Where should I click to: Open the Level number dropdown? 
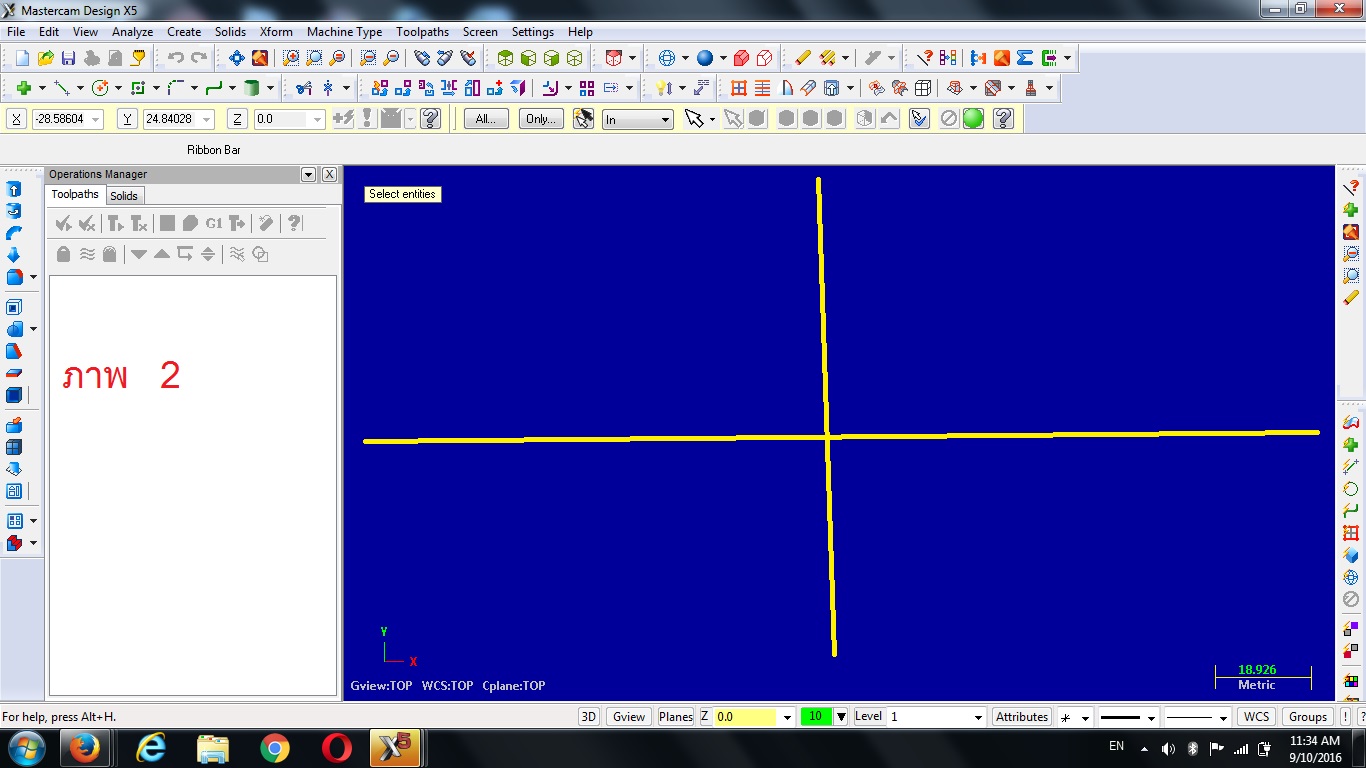click(x=978, y=718)
